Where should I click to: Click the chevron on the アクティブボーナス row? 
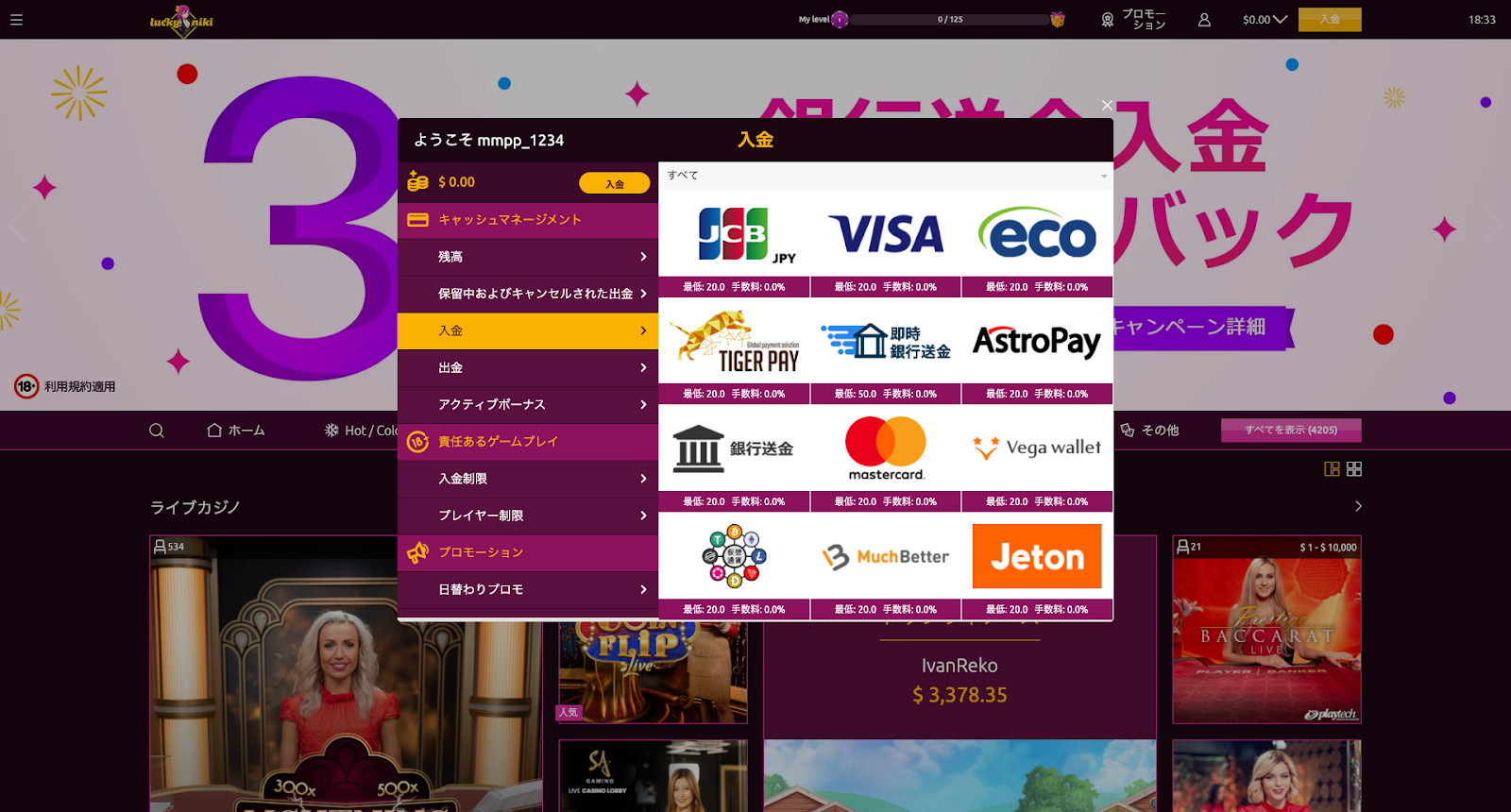tap(643, 404)
